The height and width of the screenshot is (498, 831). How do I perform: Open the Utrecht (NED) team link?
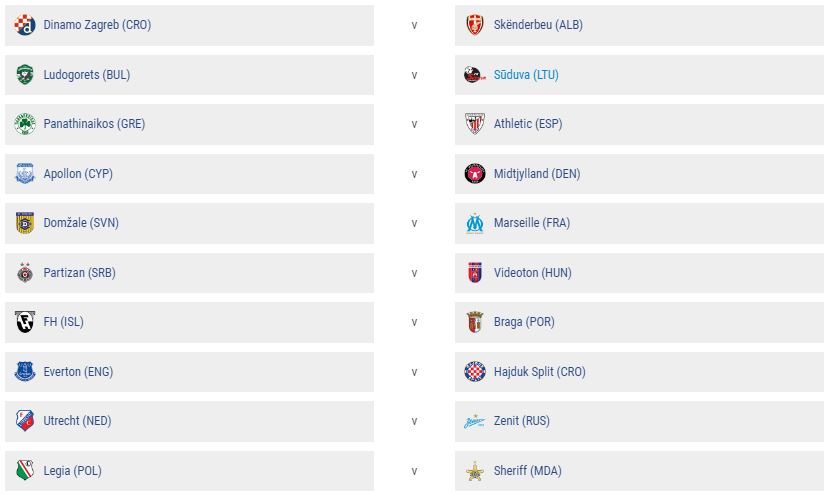point(77,421)
